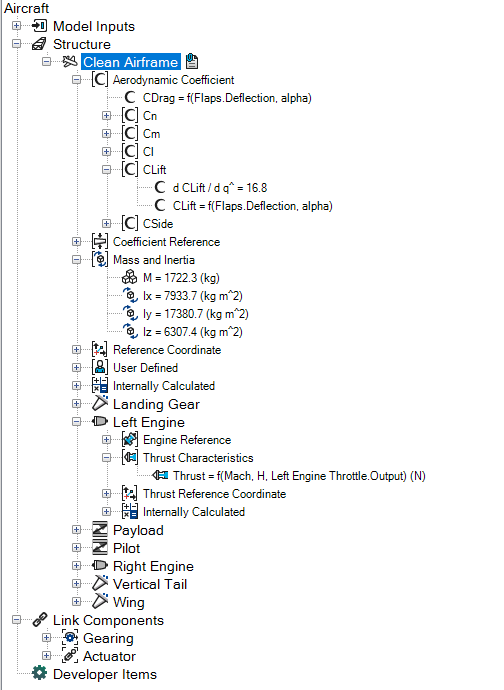Click the Gearing gear icon

click(x=70, y=638)
